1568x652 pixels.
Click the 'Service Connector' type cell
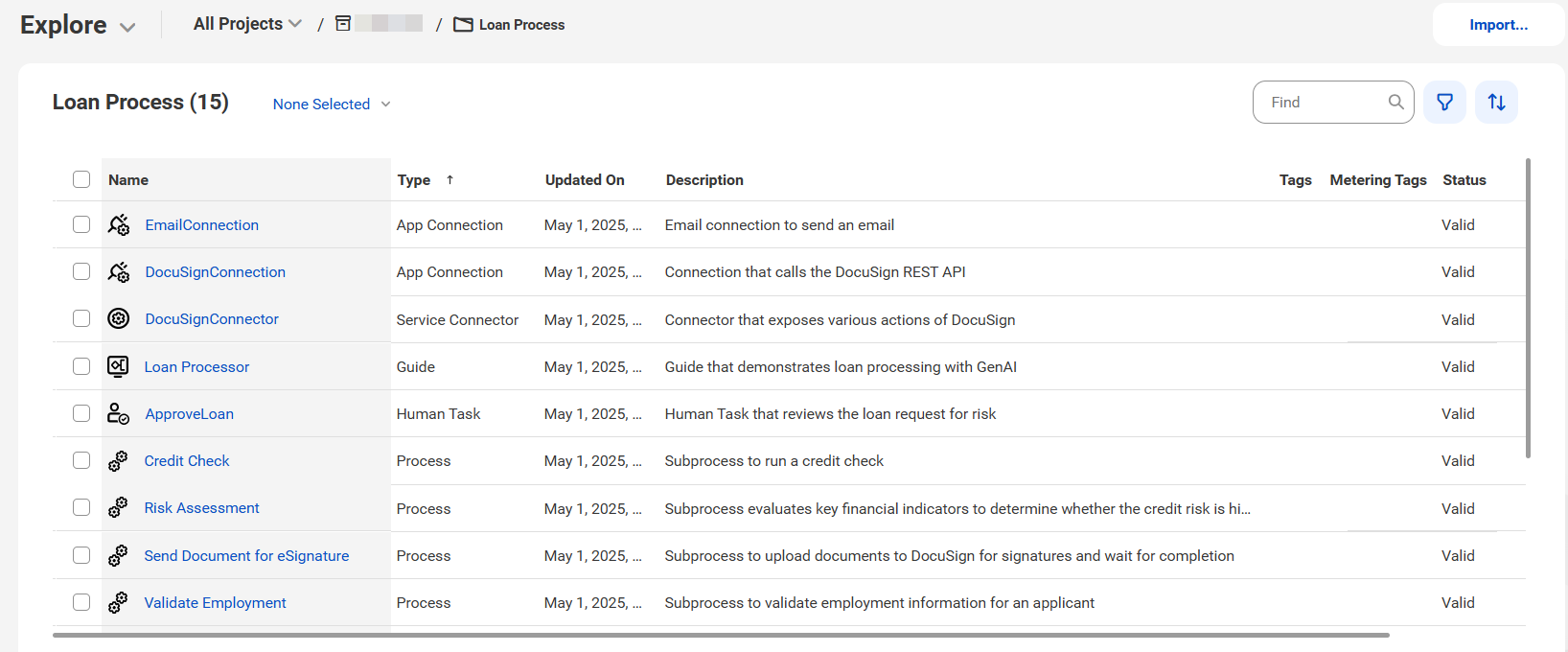pyautogui.click(x=457, y=319)
